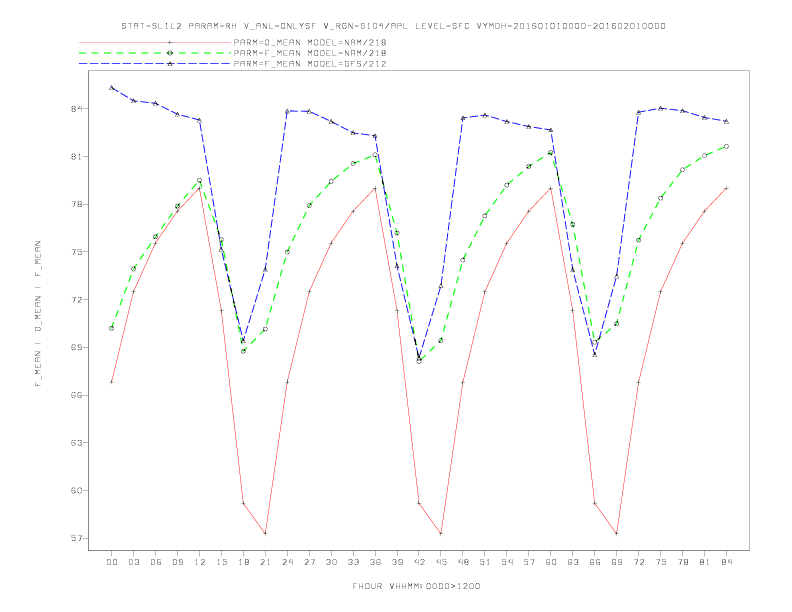The width and height of the screenshot is (792, 612).
Task: Click x-axis tick label 00
Action: click(112, 562)
